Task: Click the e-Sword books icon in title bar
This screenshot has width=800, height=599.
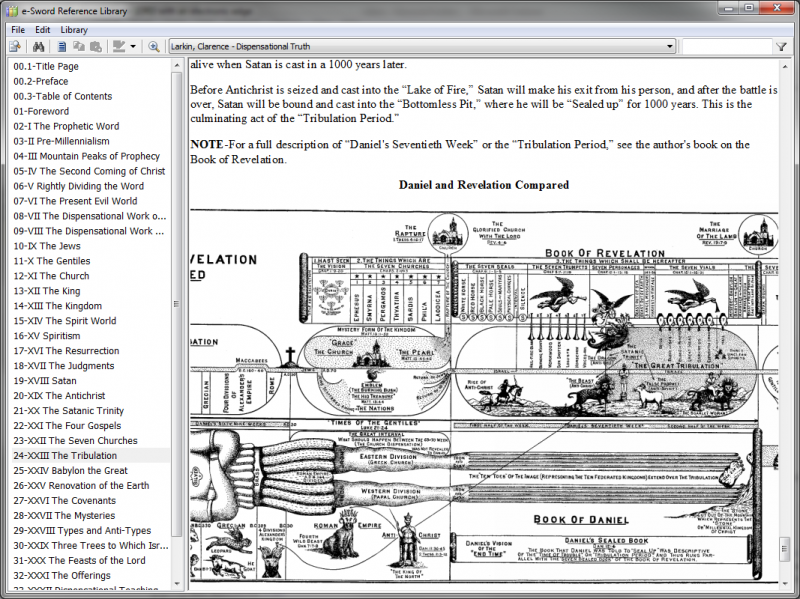Action: pyautogui.click(x=12, y=11)
